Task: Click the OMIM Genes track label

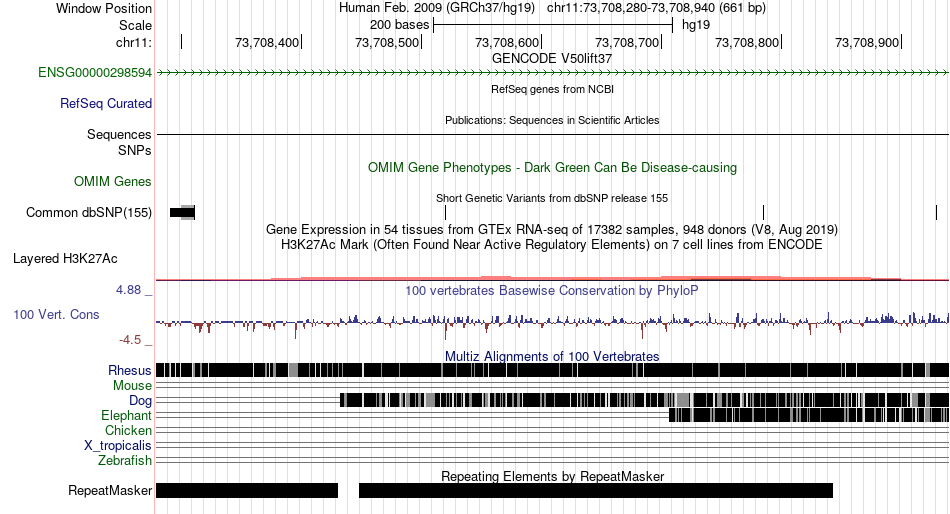Action: [x=112, y=182]
